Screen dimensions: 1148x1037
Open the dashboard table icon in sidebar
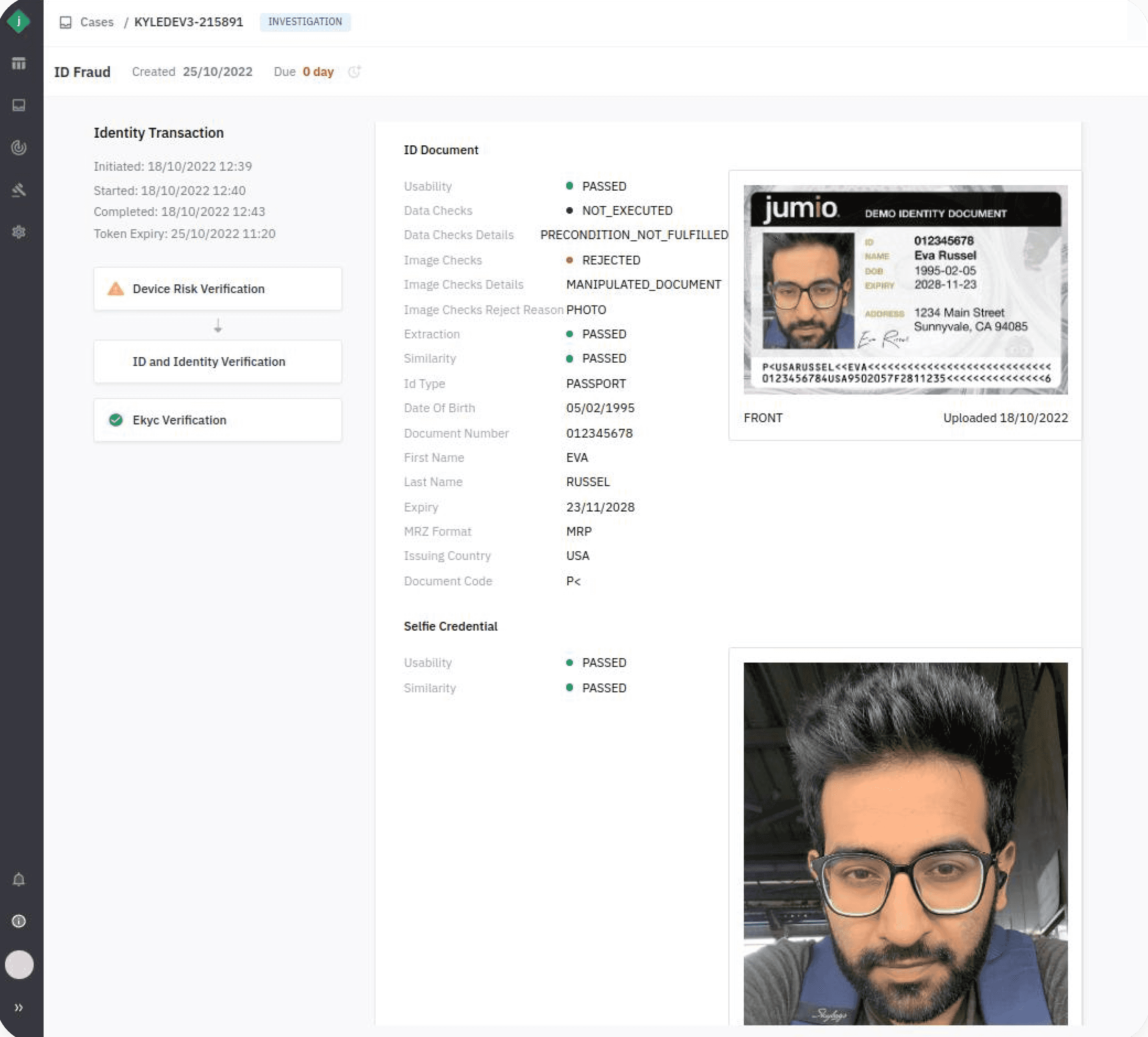(19, 63)
